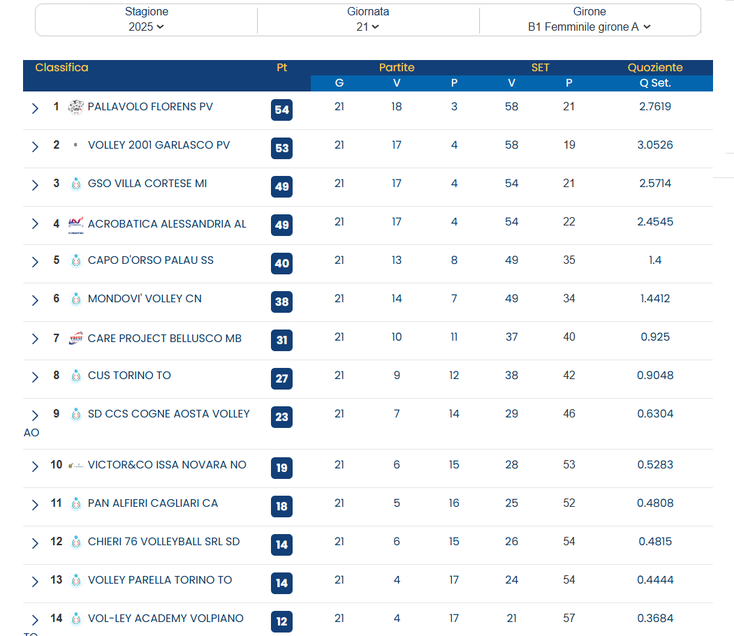Expand the Volley 2001 Garlasco row
734x636 pixels.
click(35, 146)
